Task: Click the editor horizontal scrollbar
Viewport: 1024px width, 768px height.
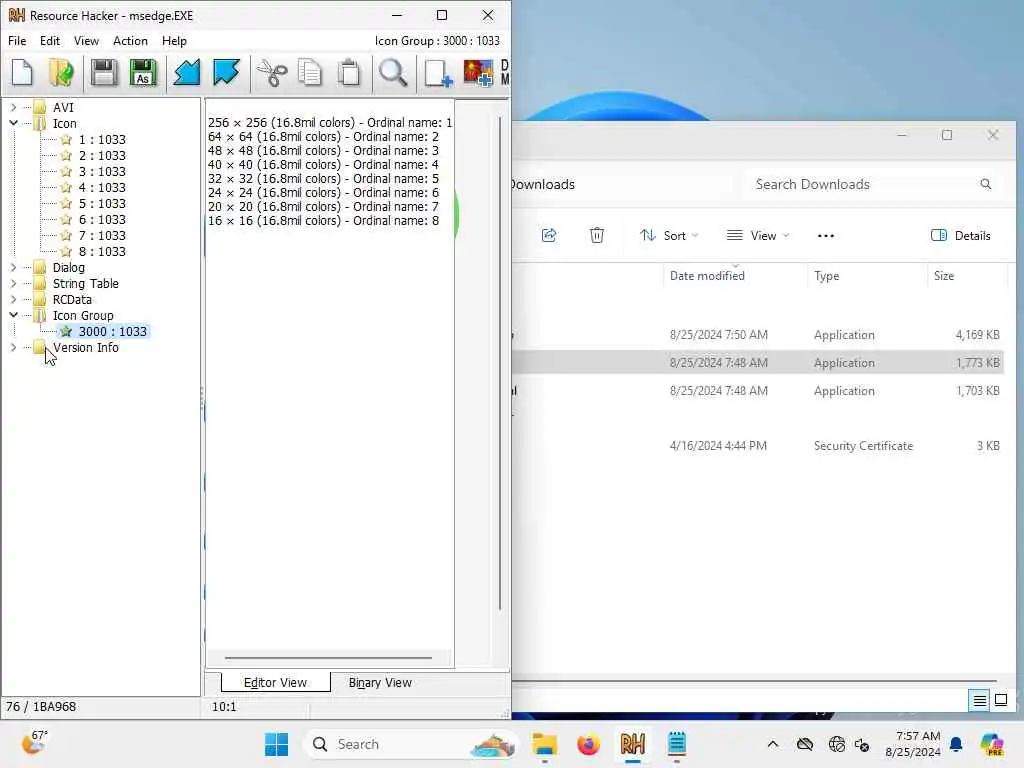Action: (328, 658)
